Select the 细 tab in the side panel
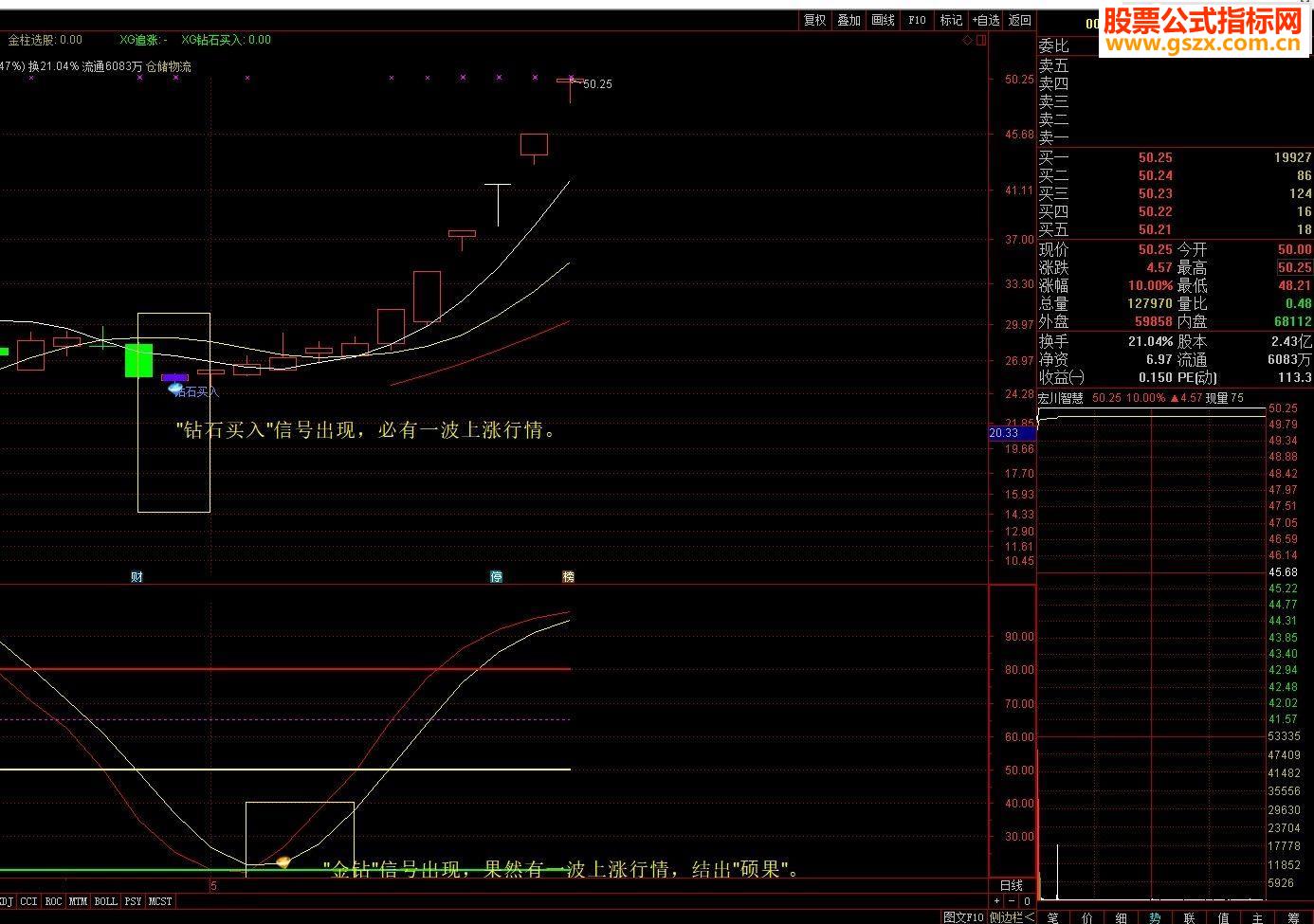Screen dimensions: 1314x924 tap(1122, 916)
